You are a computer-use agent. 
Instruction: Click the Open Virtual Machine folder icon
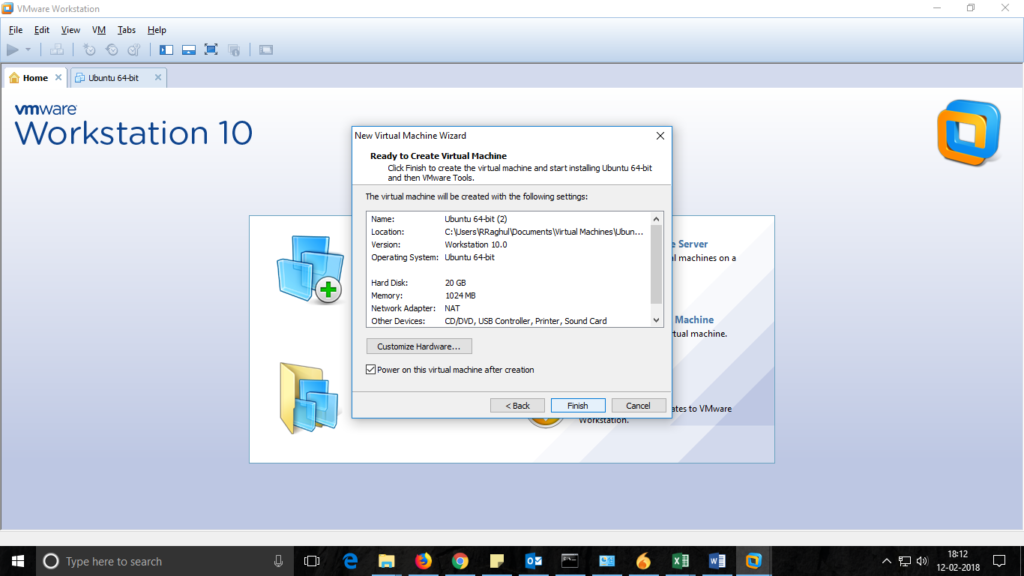point(308,396)
